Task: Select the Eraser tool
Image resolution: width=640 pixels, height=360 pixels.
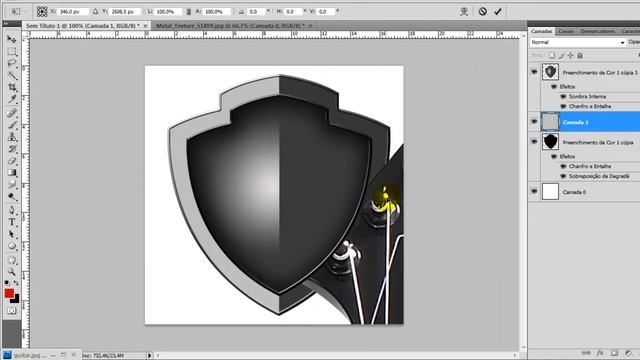Action: pyautogui.click(x=12, y=161)
